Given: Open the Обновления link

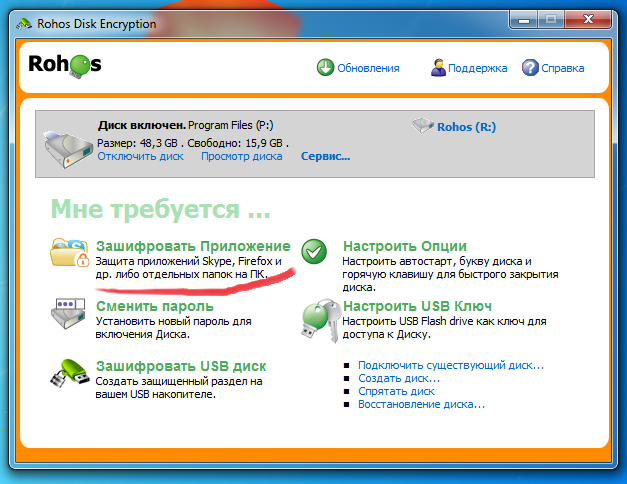Looking at the screenshot, I should point(368,68).
